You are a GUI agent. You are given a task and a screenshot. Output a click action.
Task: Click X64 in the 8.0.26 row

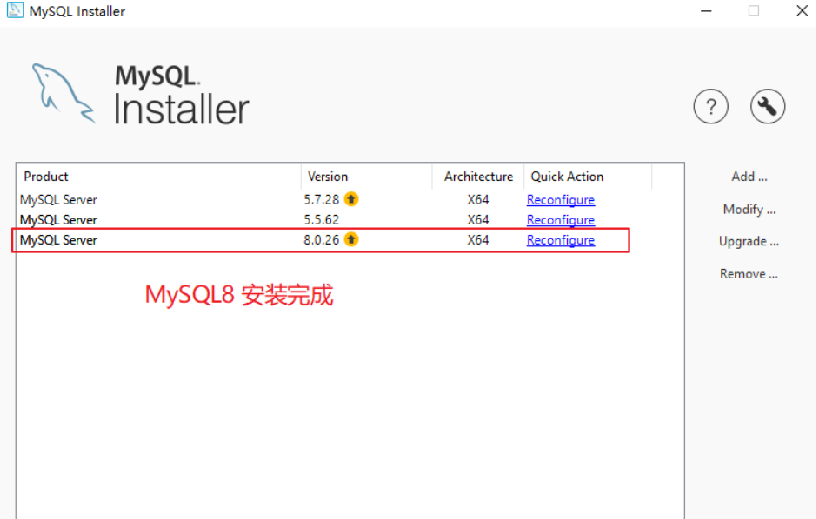[x=478, y=240]
